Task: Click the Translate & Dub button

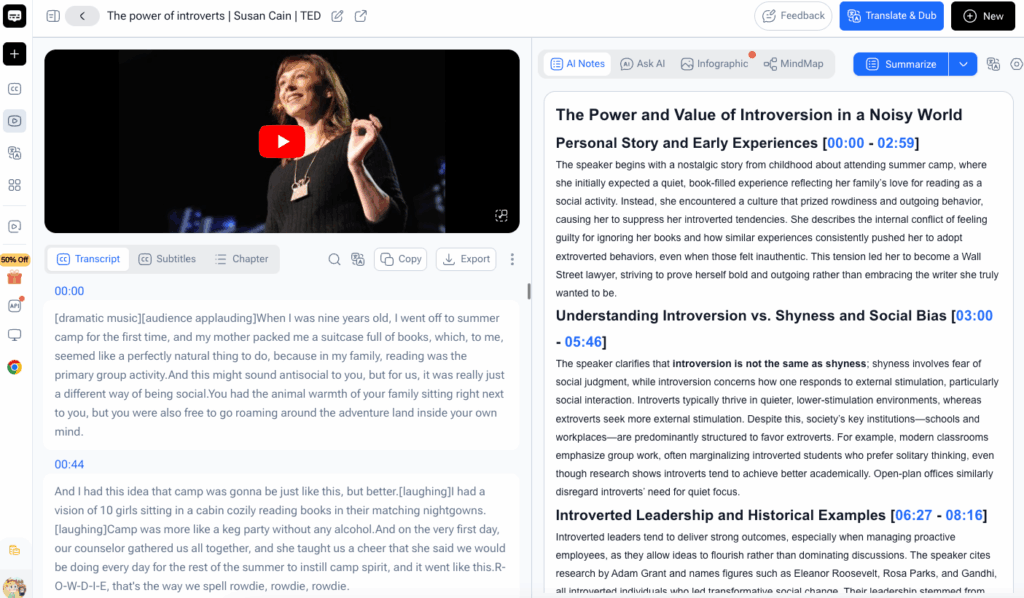Action: (891, 16)
